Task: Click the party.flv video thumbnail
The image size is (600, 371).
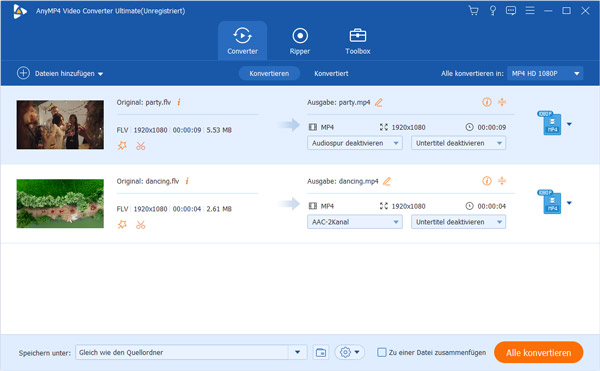Action: 60,125
